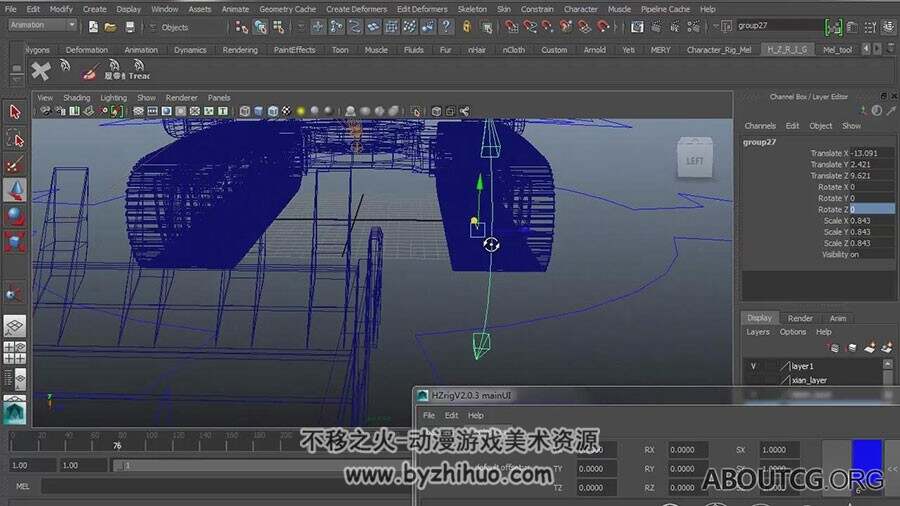Click the lock selection padlock icon

467,27
